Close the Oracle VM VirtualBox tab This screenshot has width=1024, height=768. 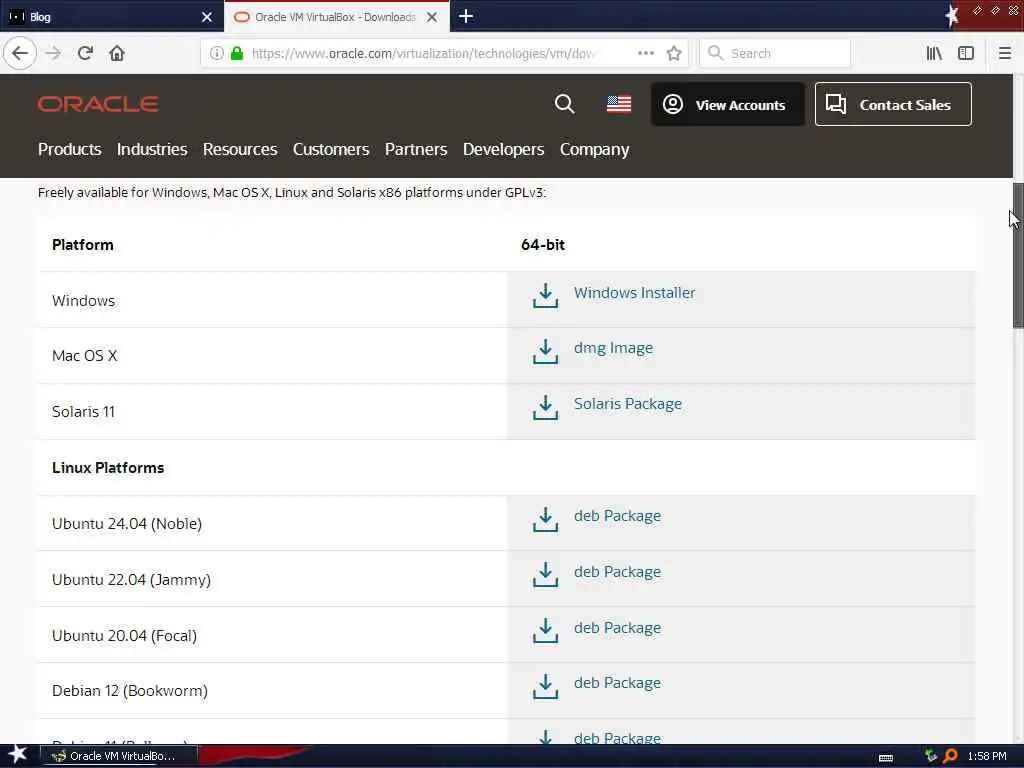tap(432, 17)
